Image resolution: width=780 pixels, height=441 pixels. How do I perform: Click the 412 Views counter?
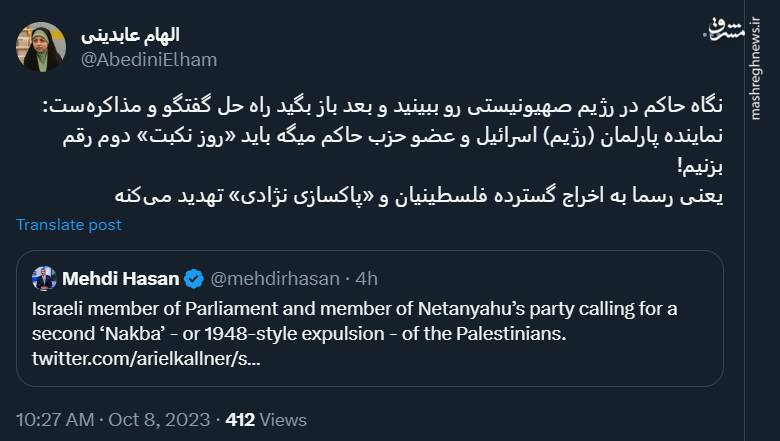coord(265,420)
